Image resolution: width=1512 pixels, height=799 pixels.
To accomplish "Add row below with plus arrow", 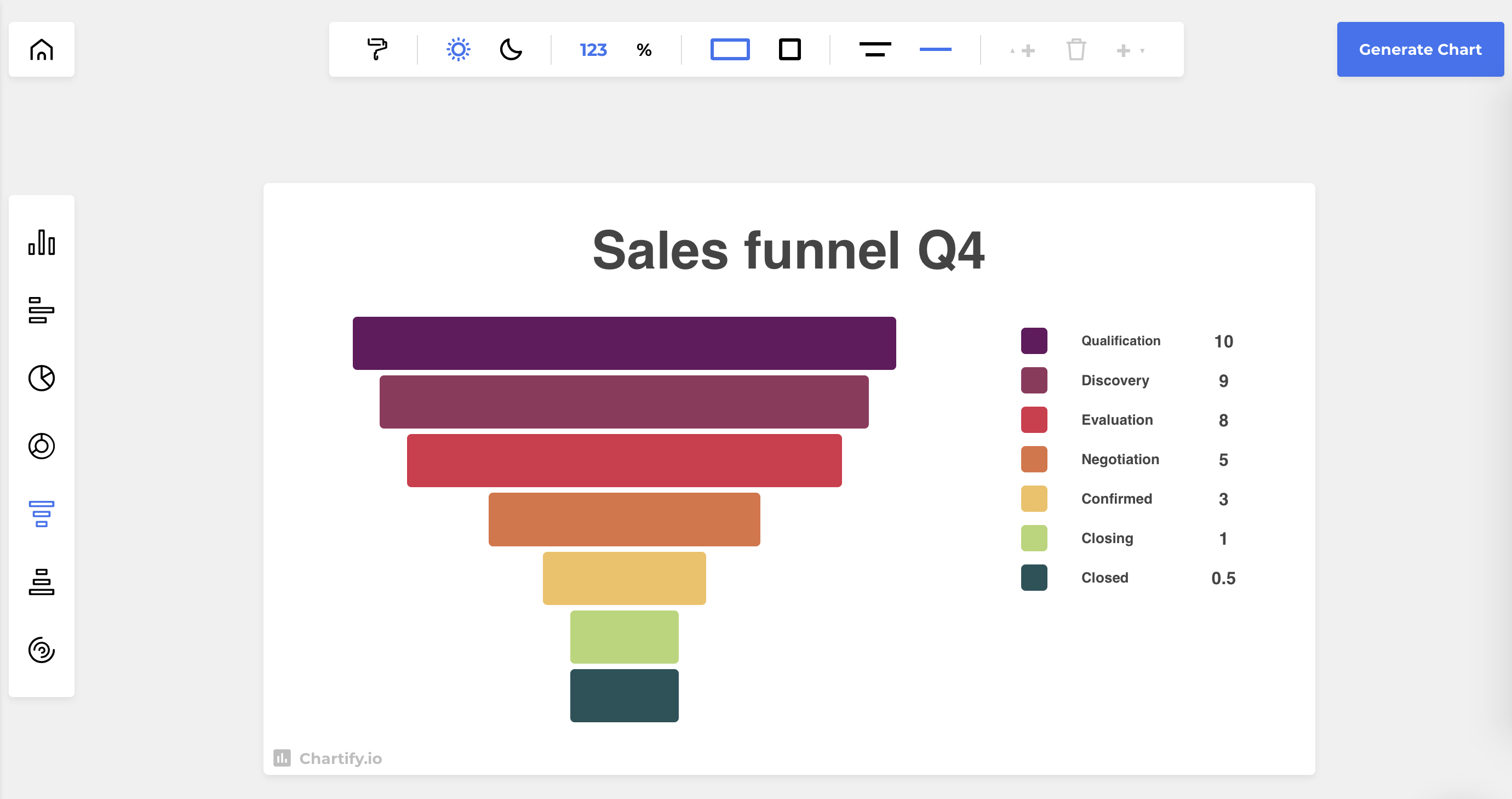I will click(x=1129, y=50).
